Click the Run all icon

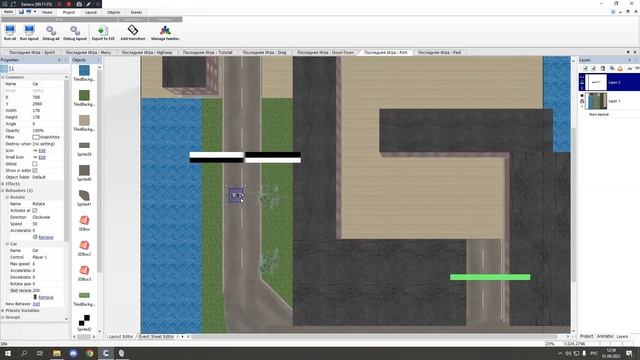click(10, 30)
